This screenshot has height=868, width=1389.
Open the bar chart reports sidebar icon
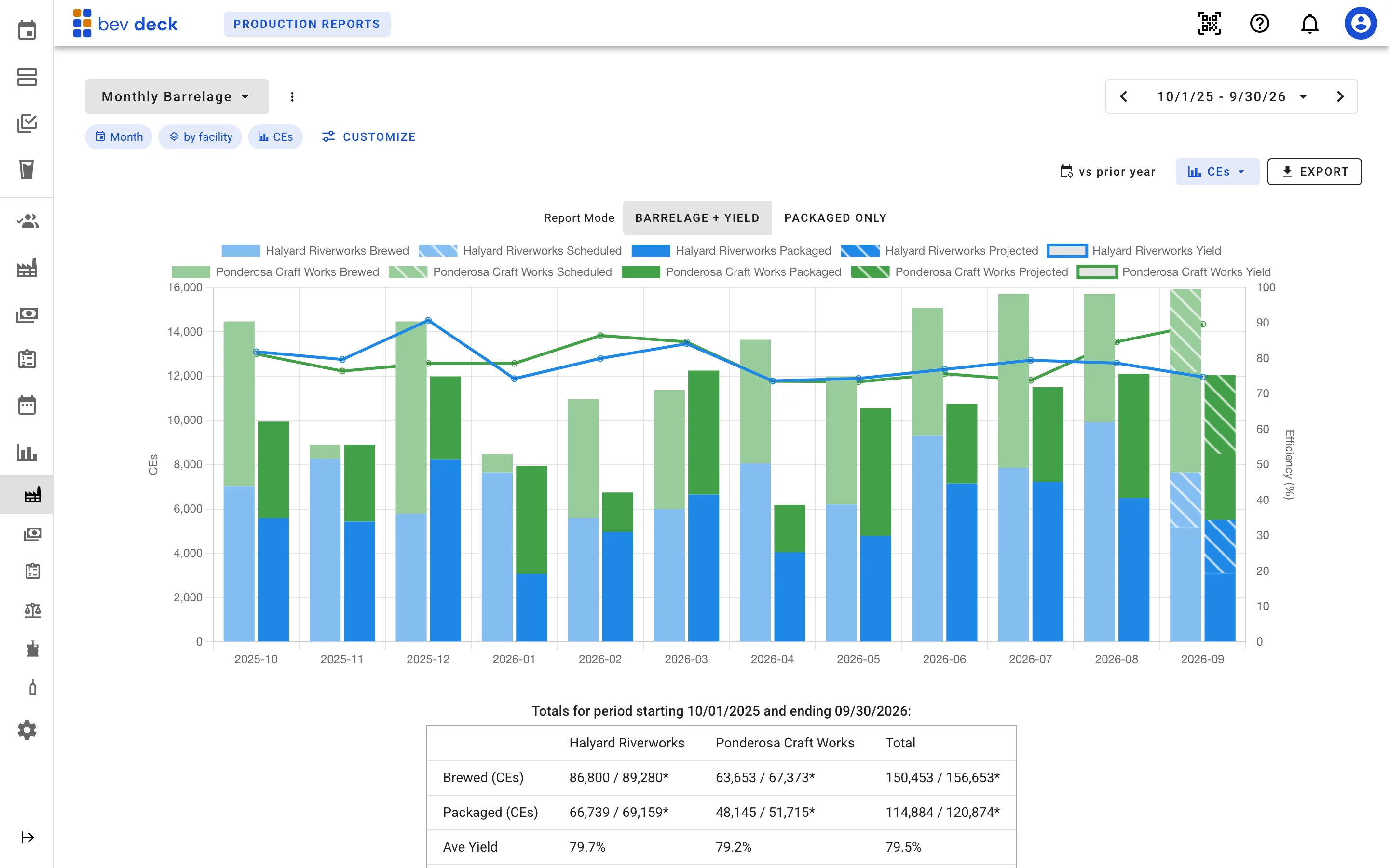click(x=27, y=452)
